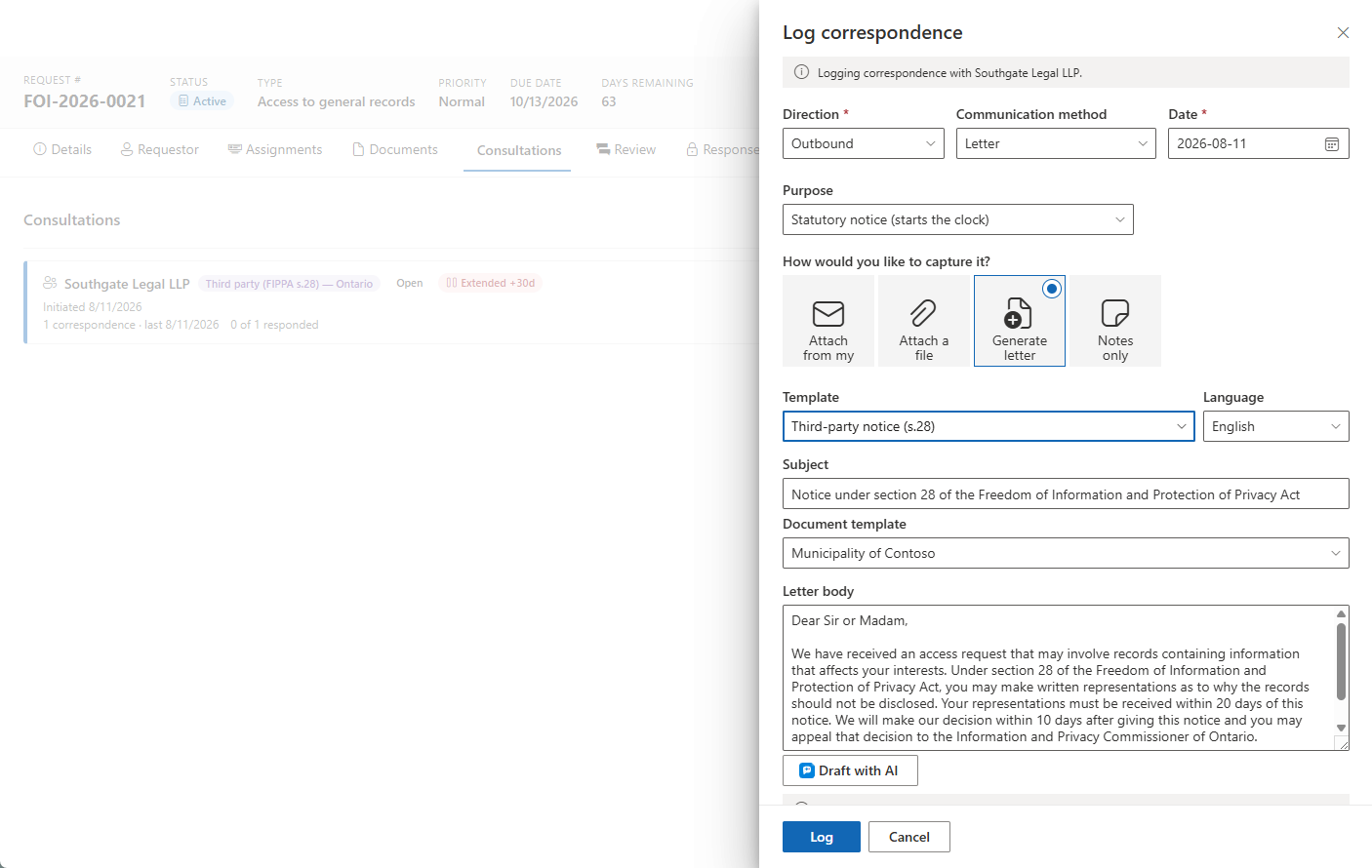This screenshot has width=1372, height=868.
Task: Open the Southgate Legal LLP consultation card
Action: click(391, 302)
